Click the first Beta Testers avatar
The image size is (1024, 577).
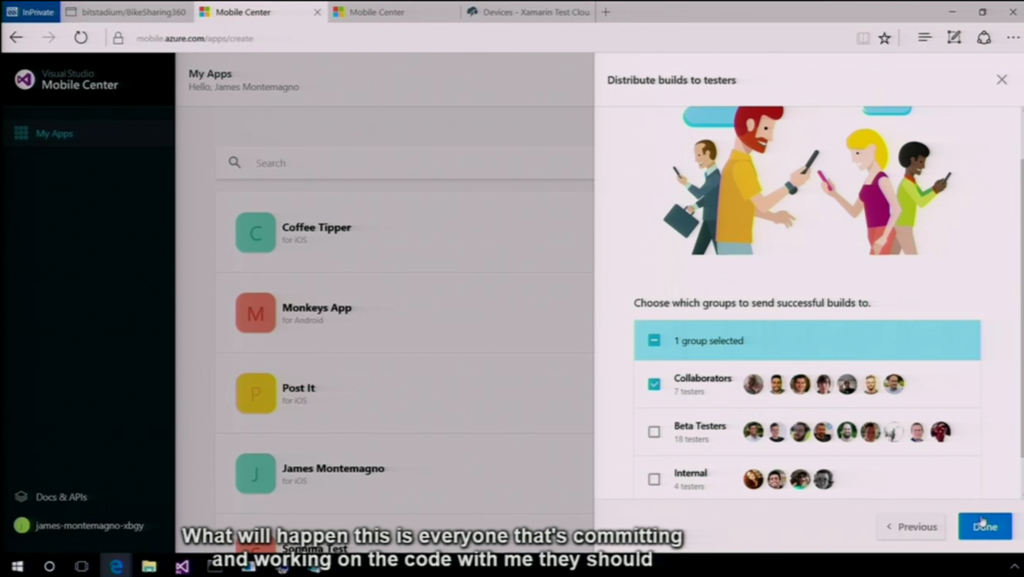[753, 431]
